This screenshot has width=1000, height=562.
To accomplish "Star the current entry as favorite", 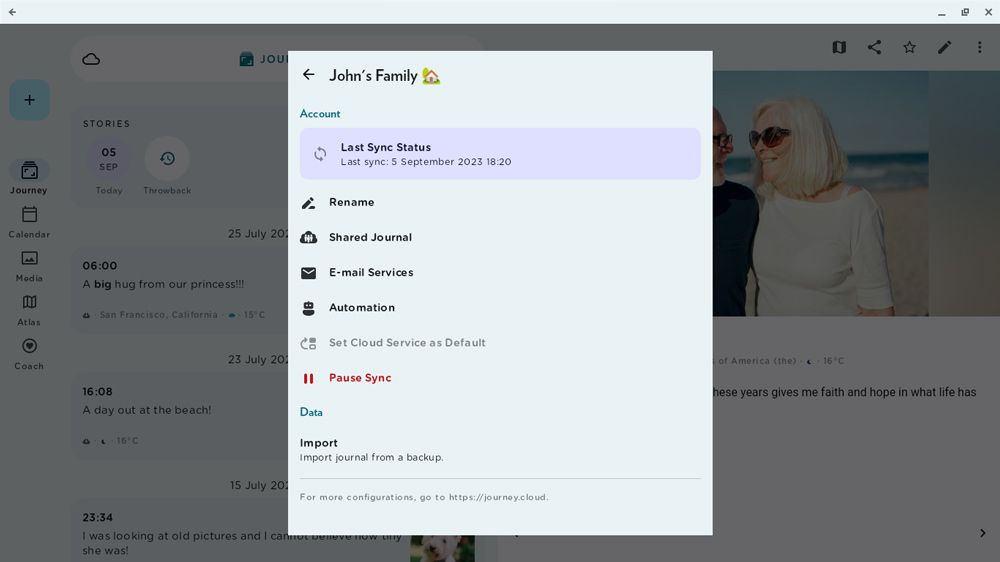I will [909, 47].
